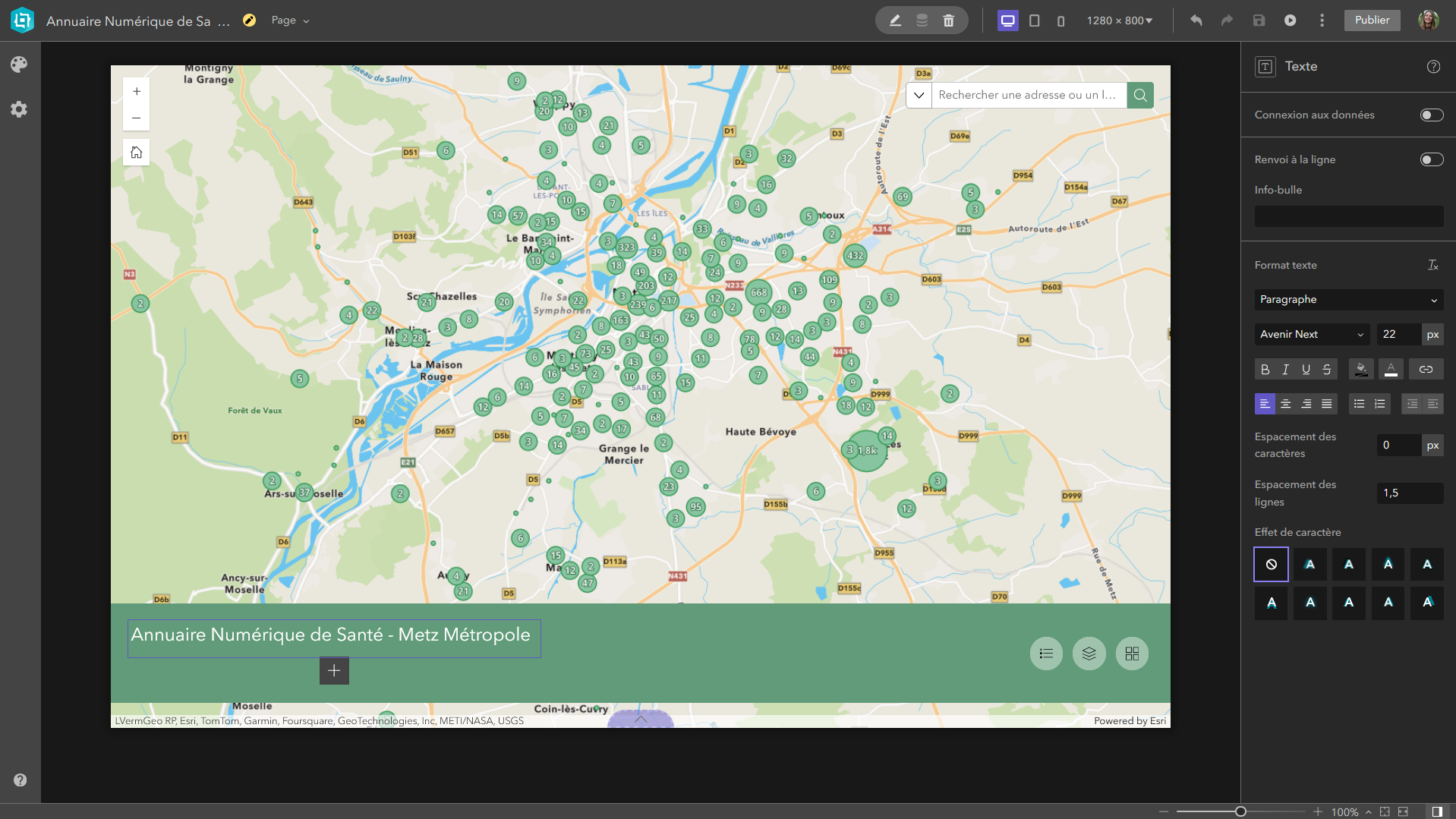Open the Theme palette panel
1456x819 pixels.
19,65
